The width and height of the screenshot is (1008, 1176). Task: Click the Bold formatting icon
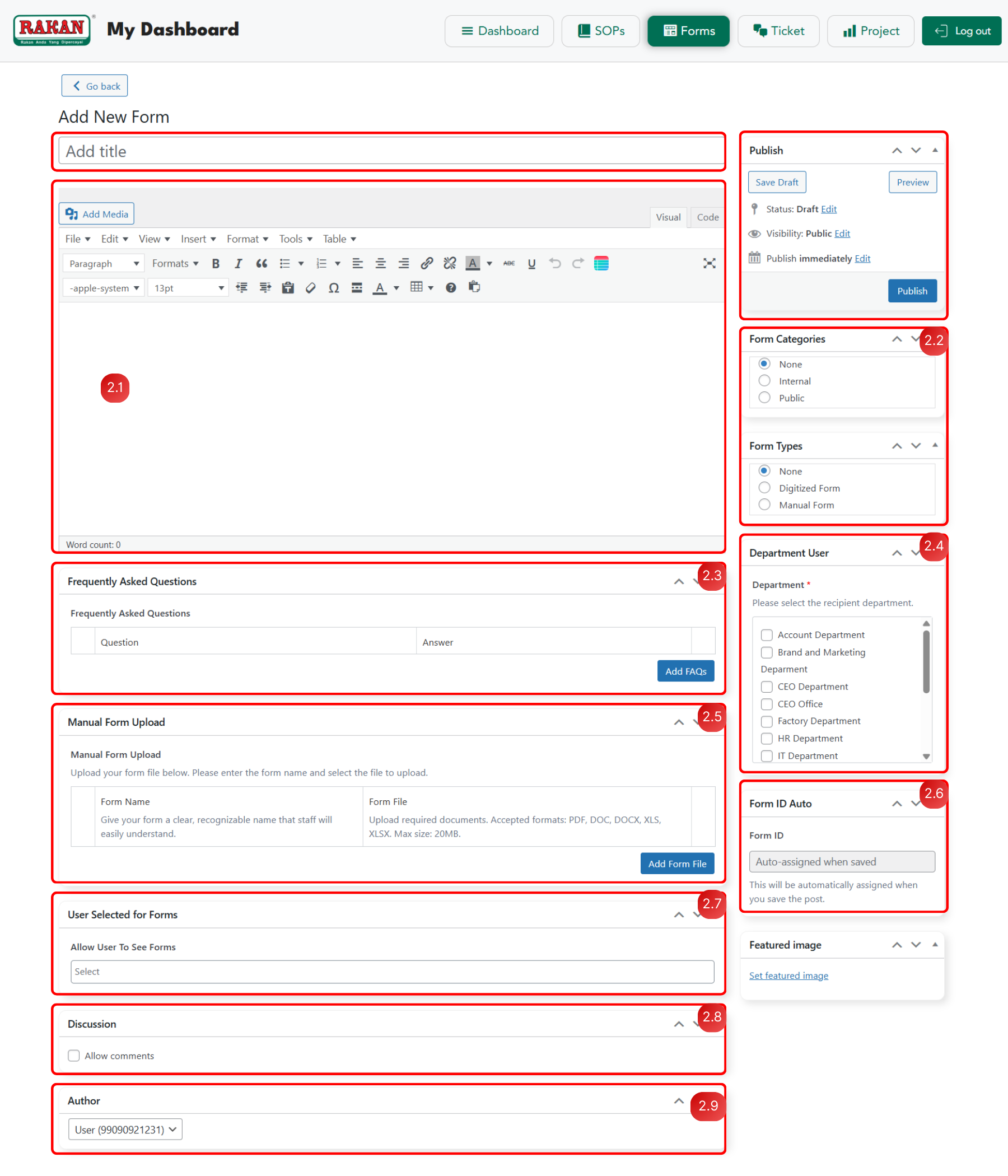click(216, 263)
